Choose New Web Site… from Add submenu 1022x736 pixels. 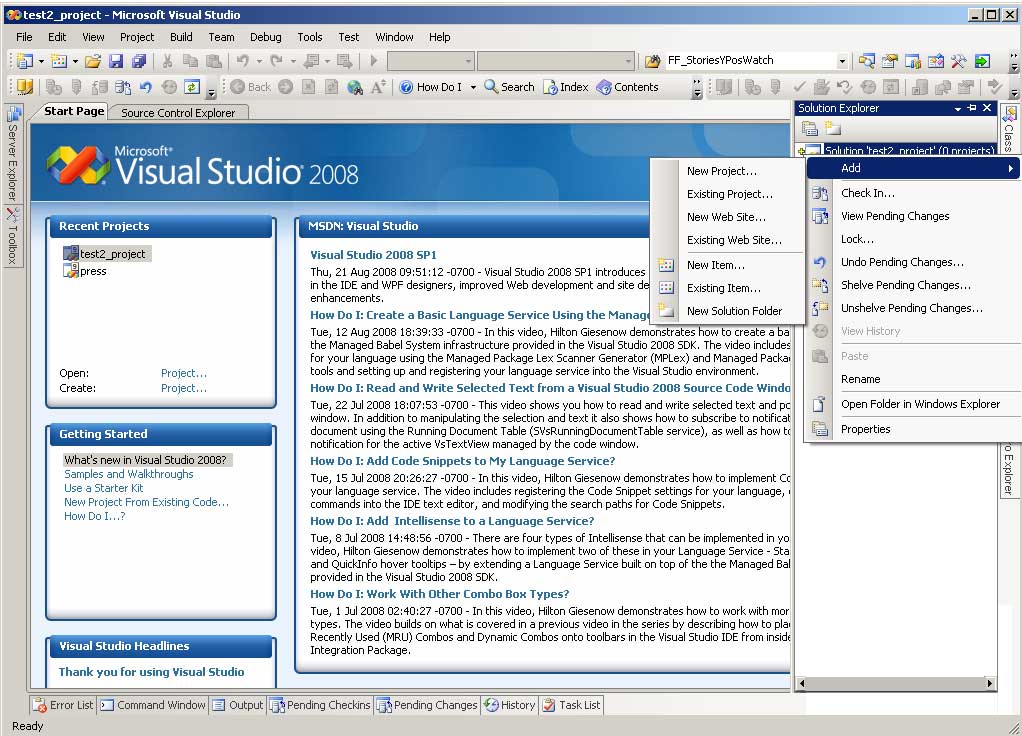coord(727,217)
